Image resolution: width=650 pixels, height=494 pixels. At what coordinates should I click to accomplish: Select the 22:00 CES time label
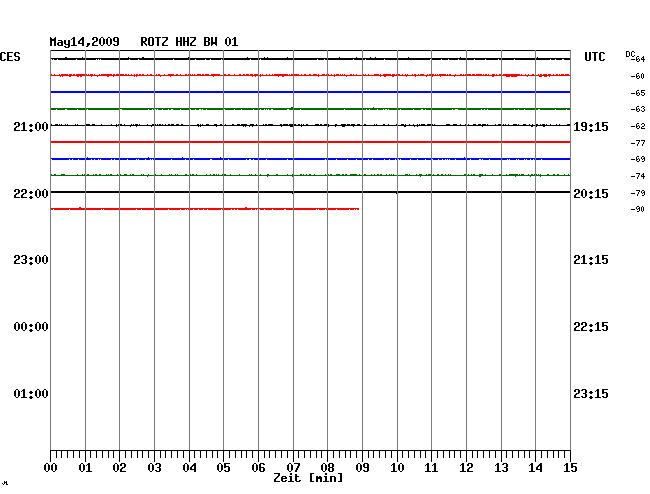pos(31,194)
